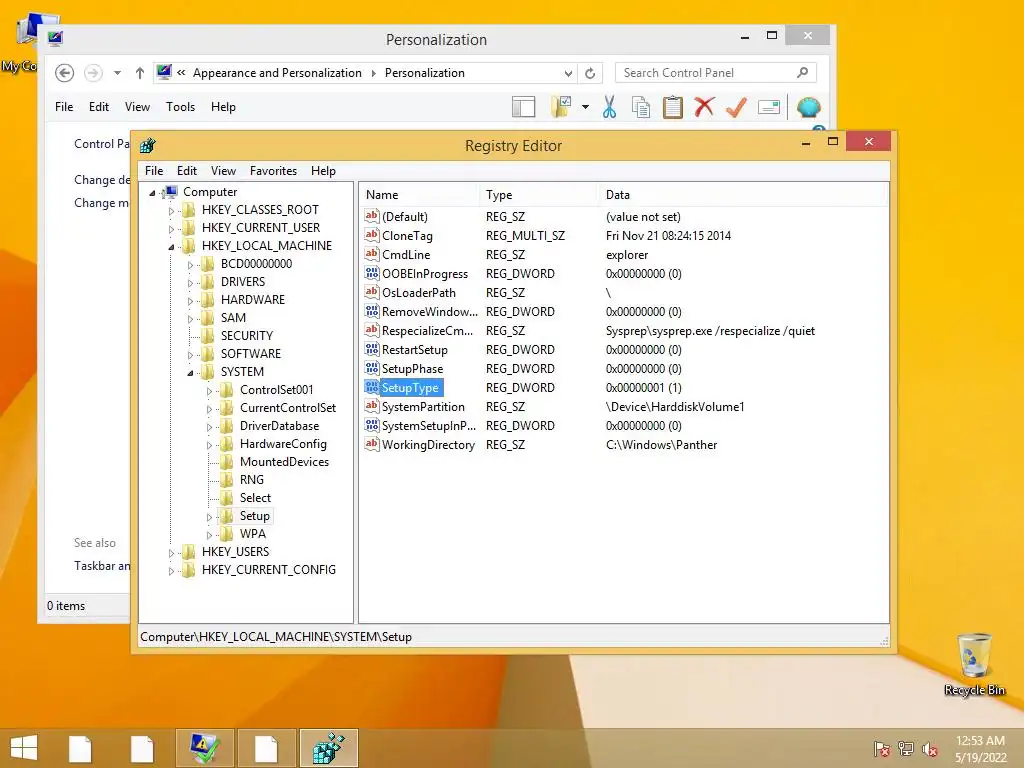Screen dimensions: 1024x768
Task: Click the Personalization taskbar icon with checkmark
Action: (x=204, y=748)
